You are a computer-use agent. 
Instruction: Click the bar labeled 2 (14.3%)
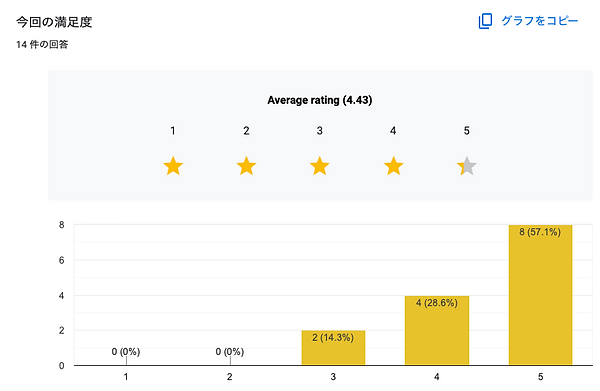point(333,348)
